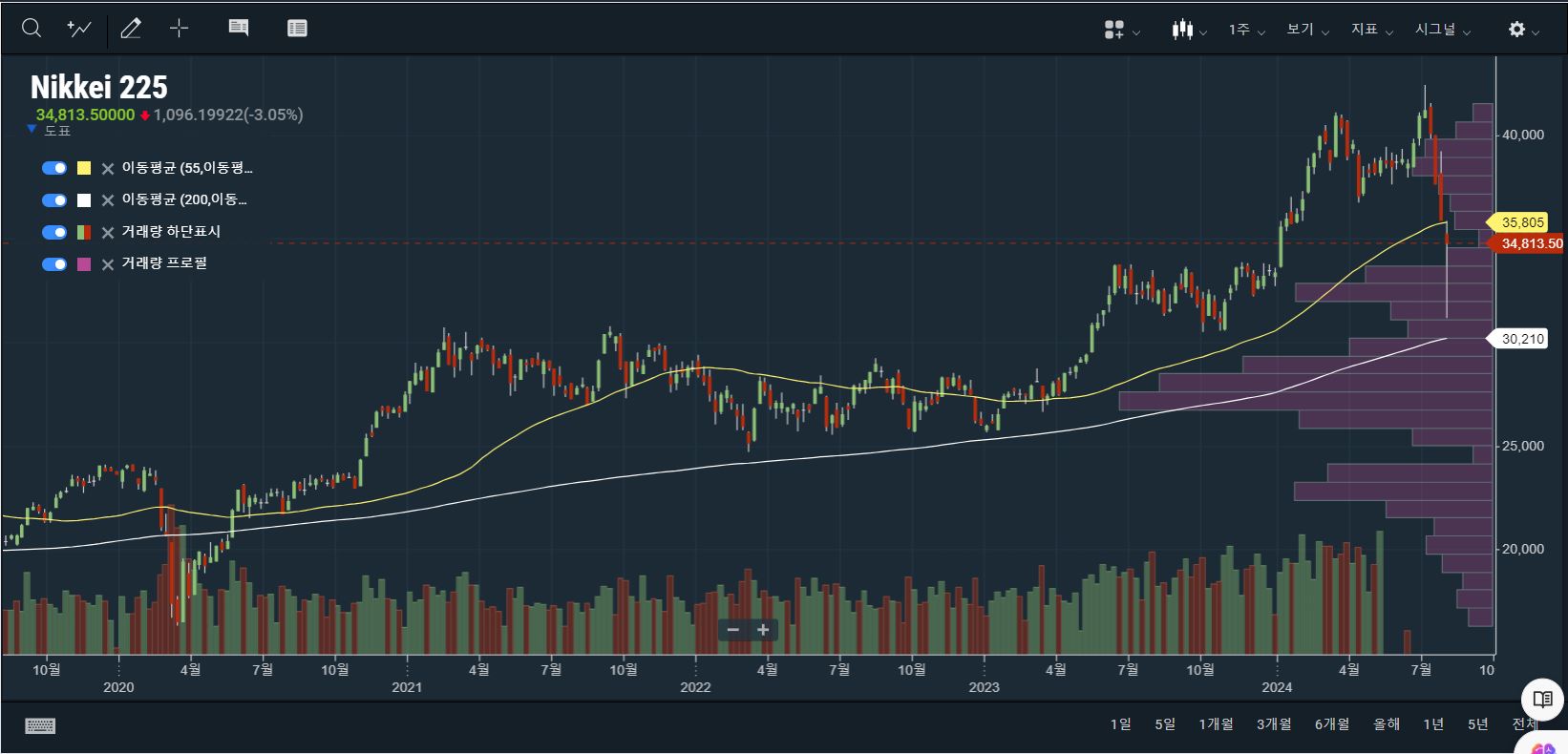Image resolution: width=1568 pixels, height=754 pixels.
Task: Open the comment note icon
Action: pyautogui.click(x=239, y=29)
